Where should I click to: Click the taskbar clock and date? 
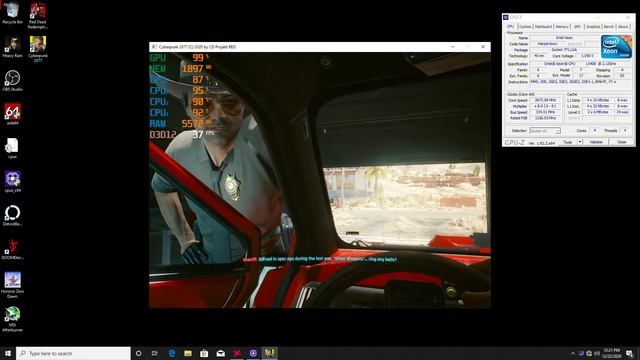pos(611,353)
